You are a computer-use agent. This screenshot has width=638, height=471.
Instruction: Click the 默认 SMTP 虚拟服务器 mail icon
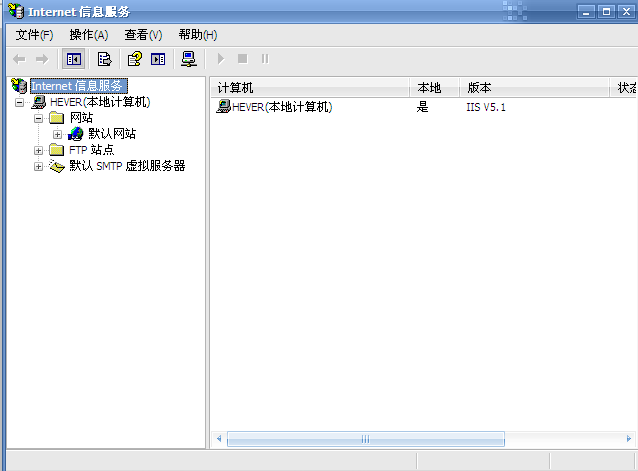click(57, 166)
